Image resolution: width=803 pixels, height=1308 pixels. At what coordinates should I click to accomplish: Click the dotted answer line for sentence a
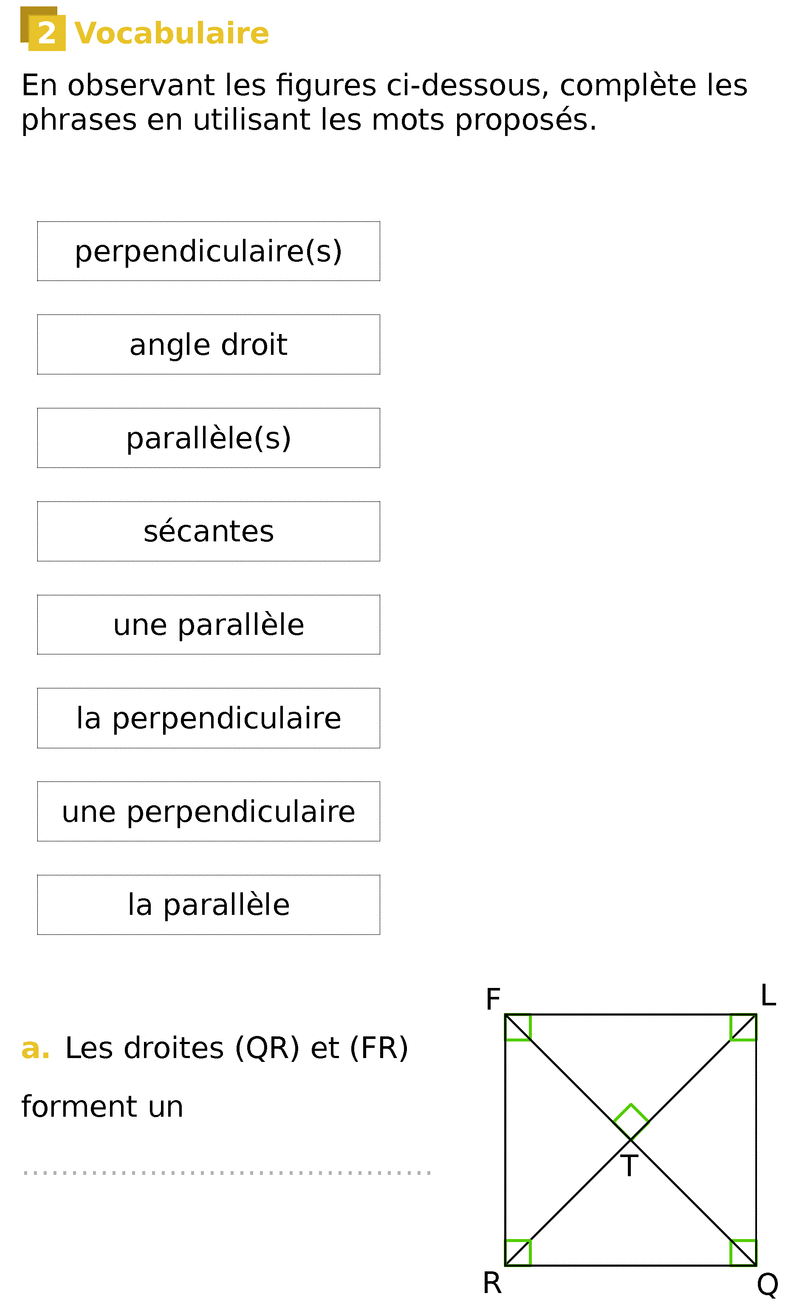227,1171
